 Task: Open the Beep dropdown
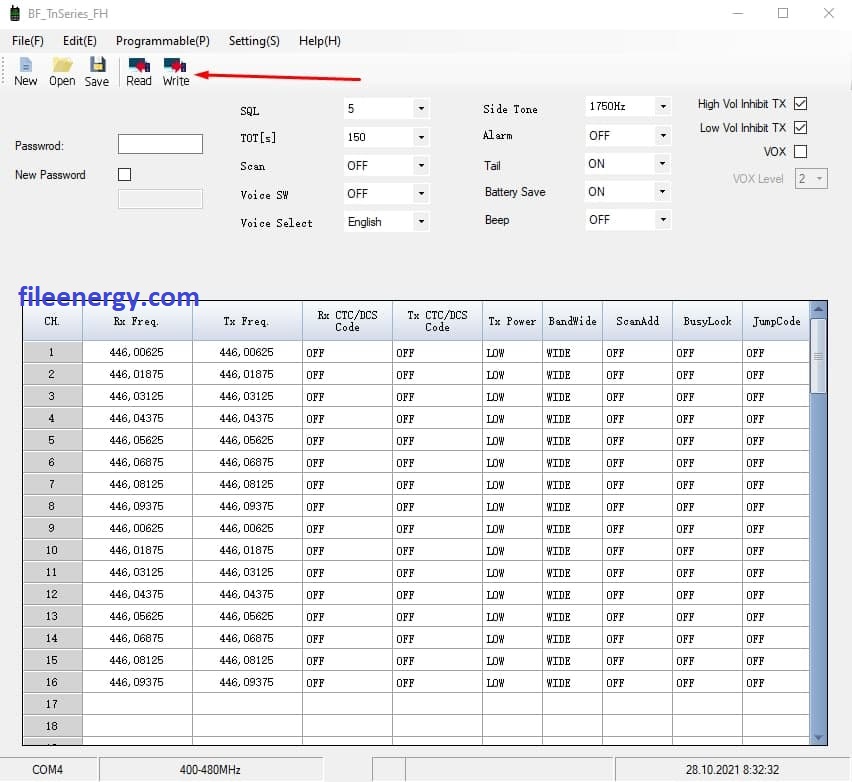(663, 220)
